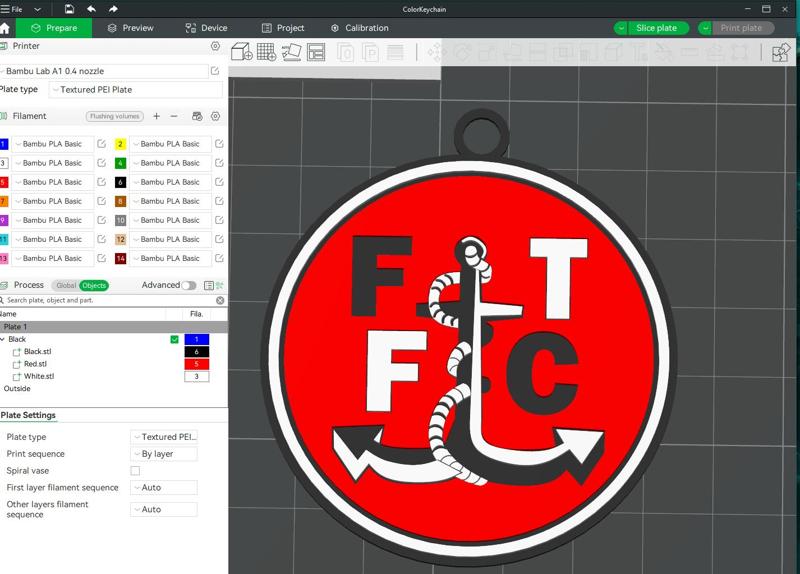Screen dimensions: 800x574
Task: Select the Plate 1 row
Action: click(114, 327)
